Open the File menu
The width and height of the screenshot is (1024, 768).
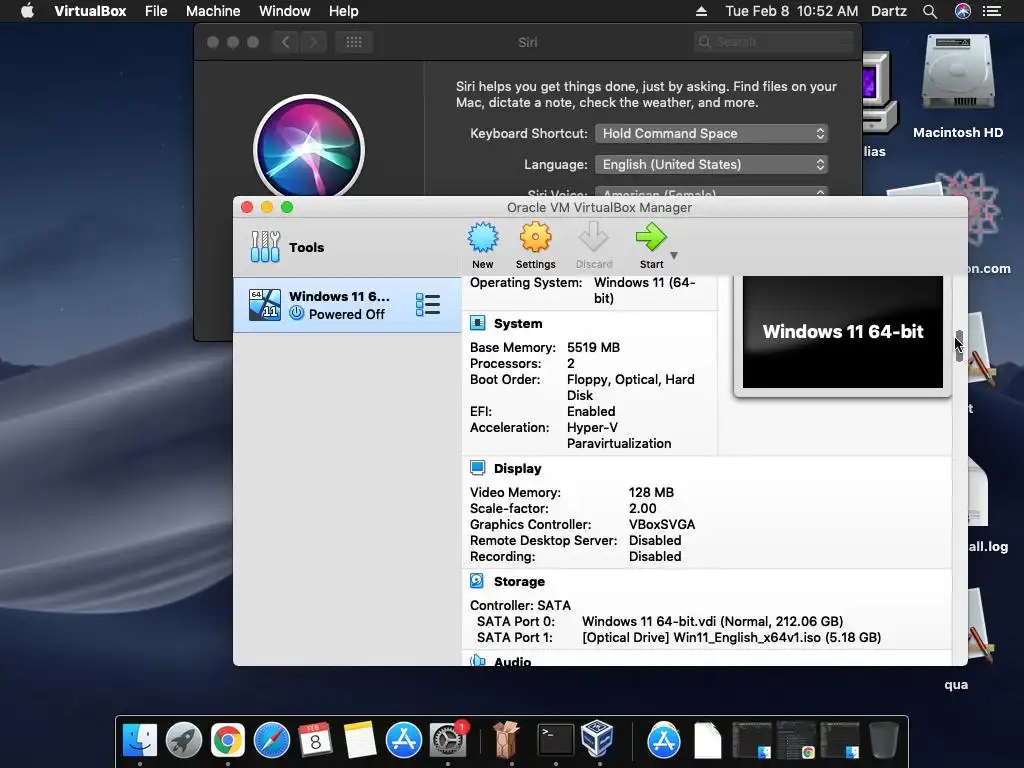click(x=156, y=11)
